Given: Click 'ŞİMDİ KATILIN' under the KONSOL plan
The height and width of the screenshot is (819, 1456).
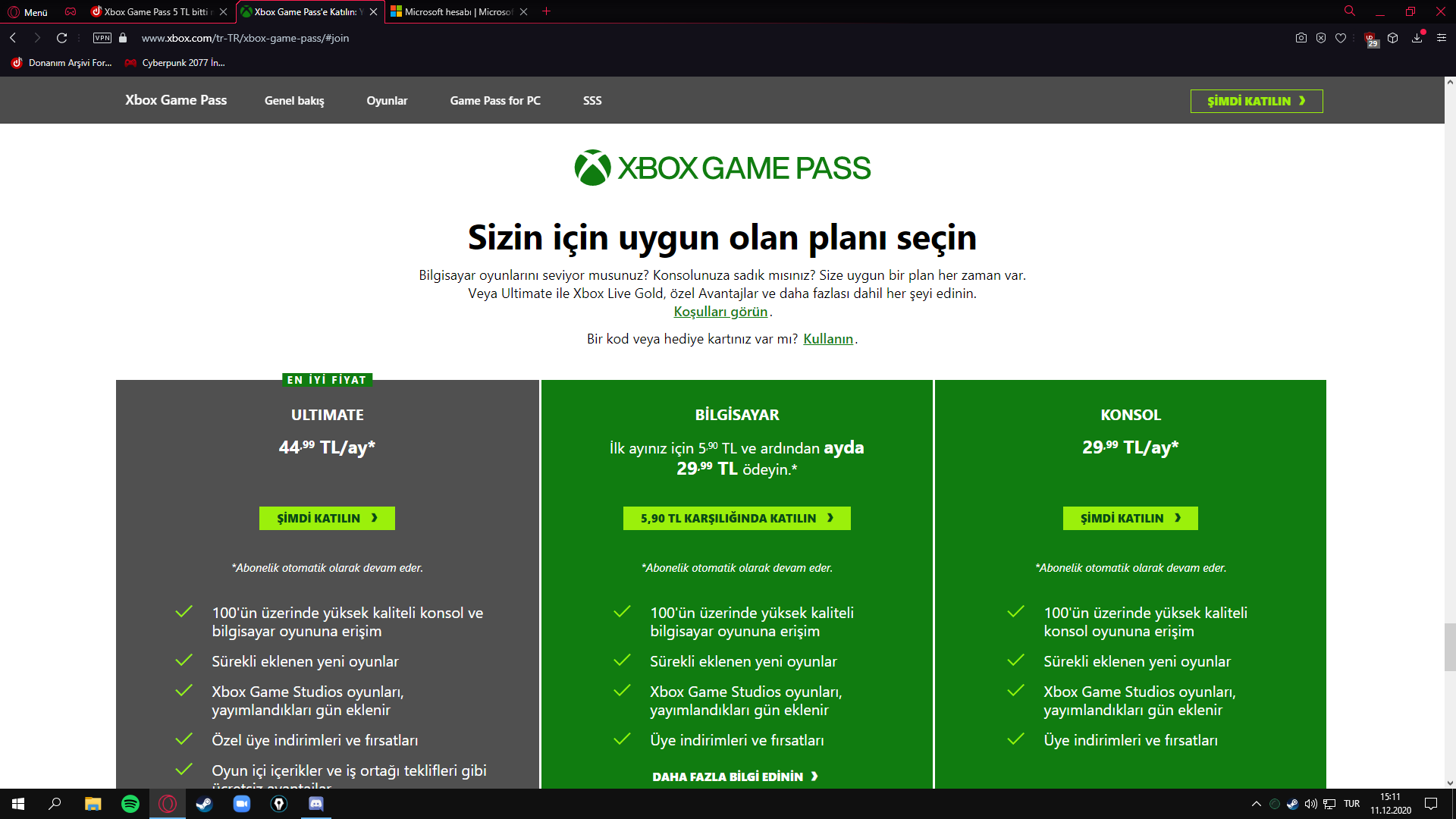Looking at the screenshot, I should [x=1131, y=518].
